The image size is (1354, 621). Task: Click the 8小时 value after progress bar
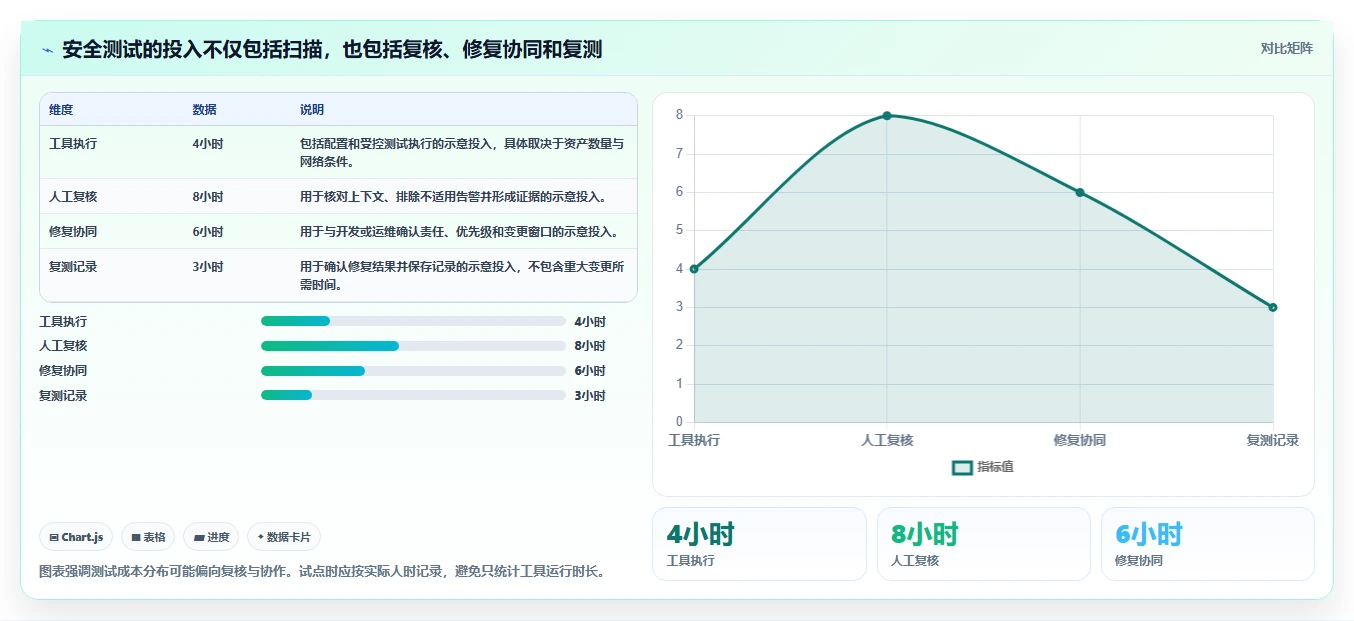coord(590,346)
